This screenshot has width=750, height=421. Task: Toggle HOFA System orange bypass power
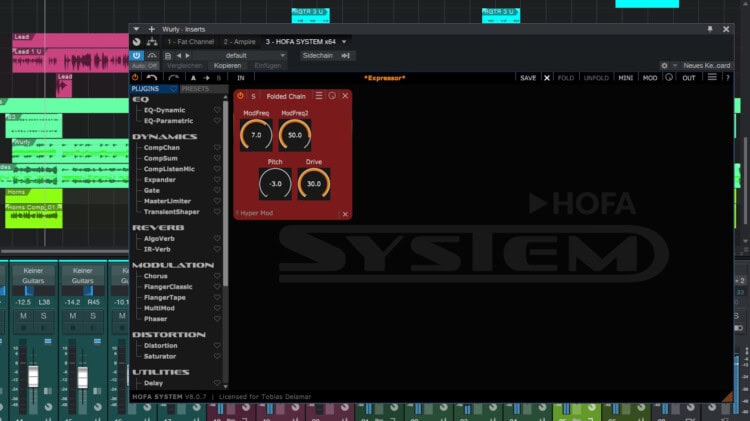click(135, 78)
